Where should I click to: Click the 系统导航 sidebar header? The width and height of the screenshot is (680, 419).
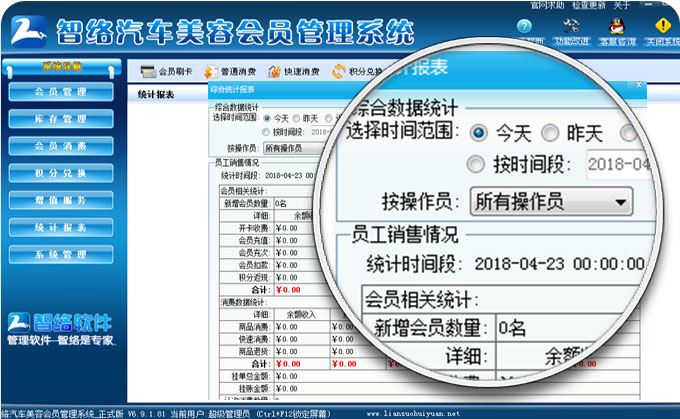click(62, 67)
